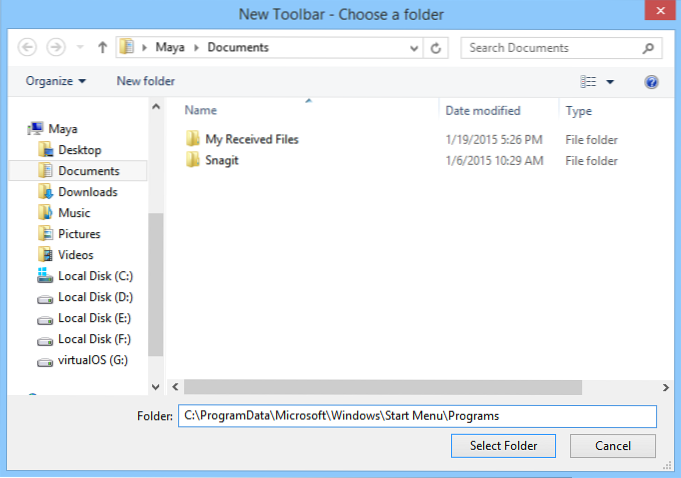Open Pictures in the navigation pane
The width and height of the screenshot is (681, 478).
pos(79,234)
